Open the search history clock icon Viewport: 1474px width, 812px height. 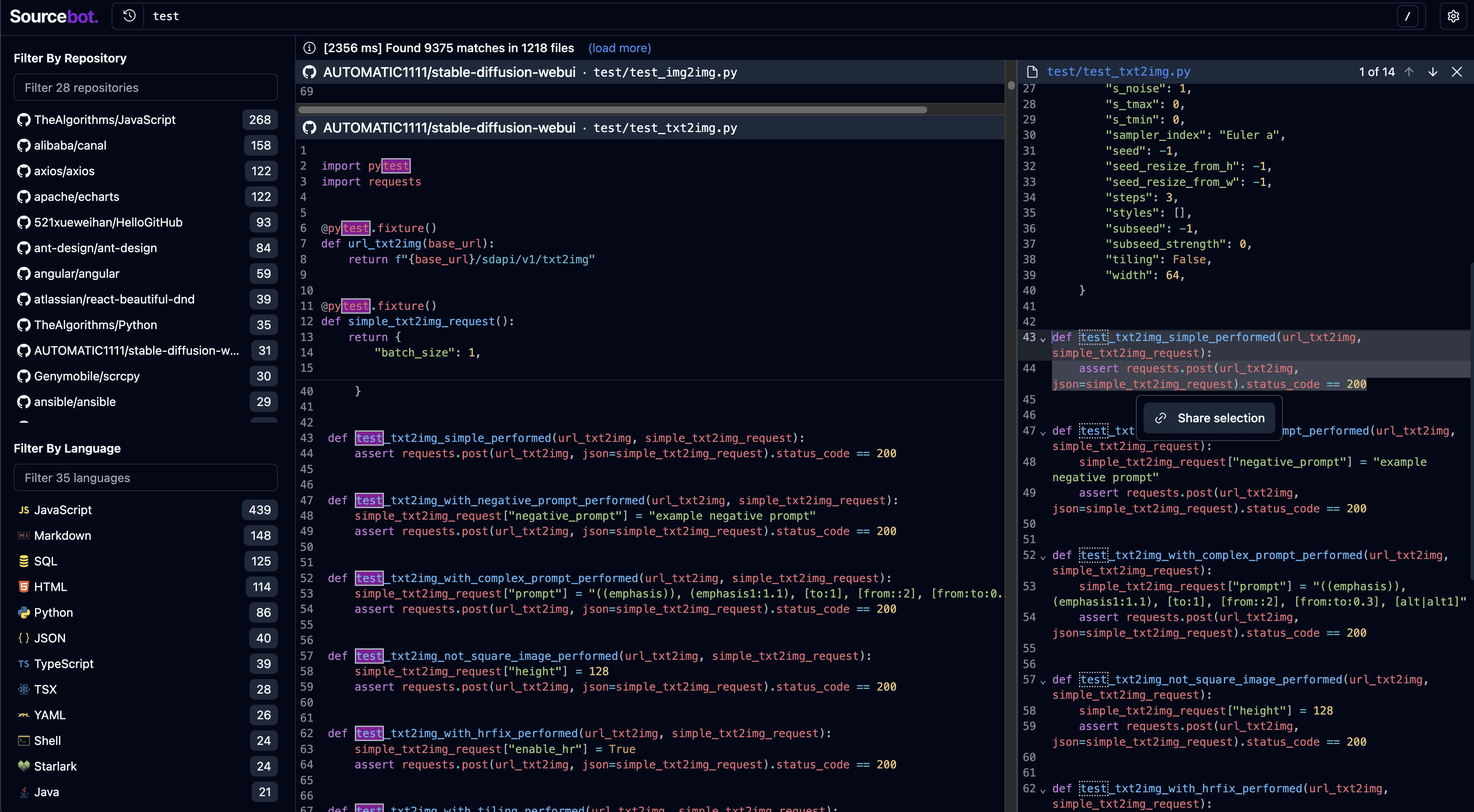130,16
